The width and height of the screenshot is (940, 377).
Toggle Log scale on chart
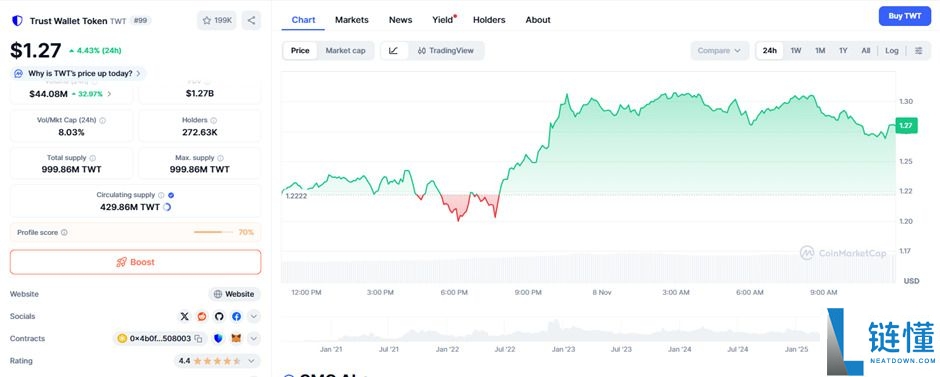click(x=892, y=51)
